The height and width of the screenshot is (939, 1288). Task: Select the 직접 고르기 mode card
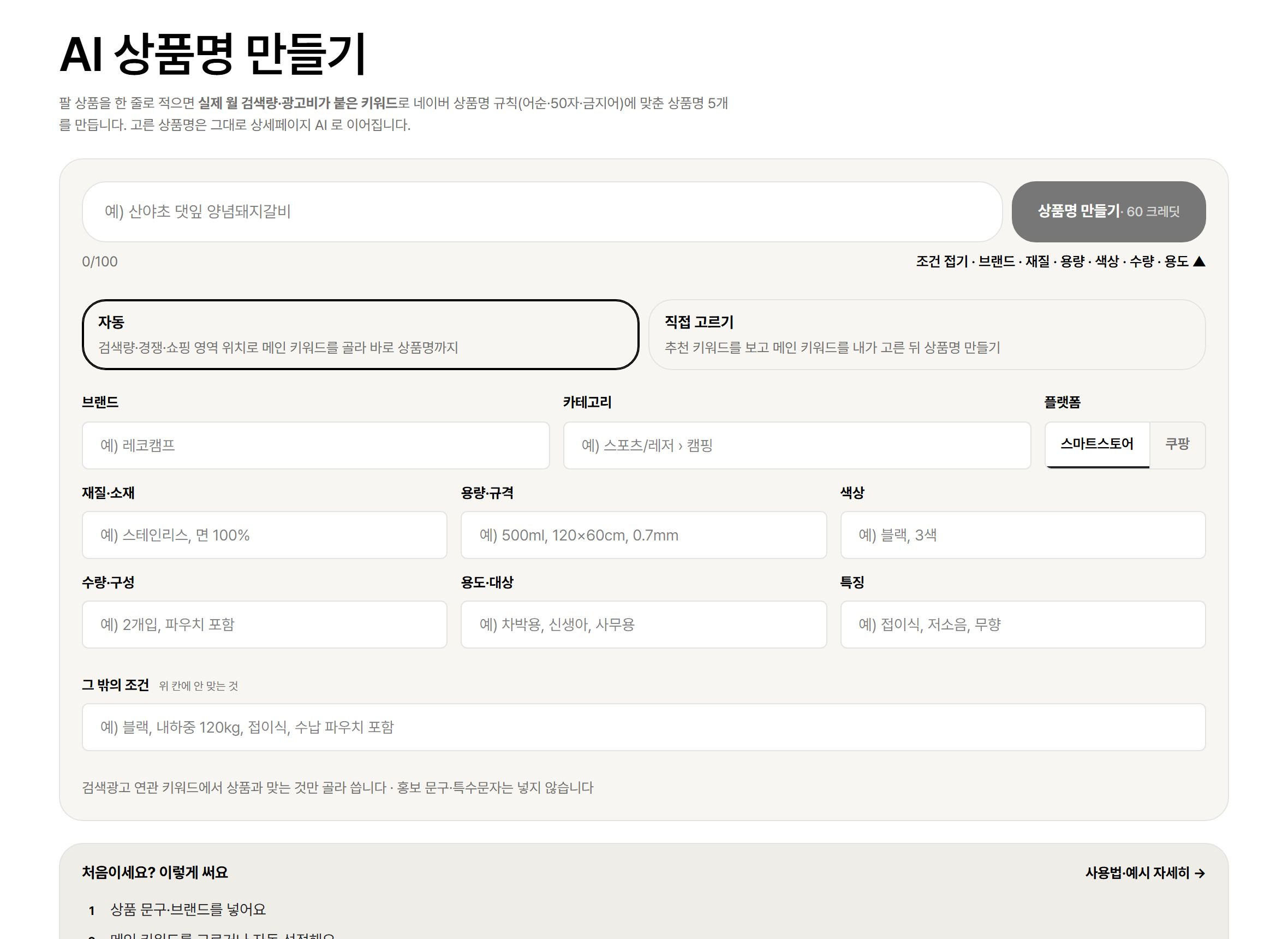point(927,334)
